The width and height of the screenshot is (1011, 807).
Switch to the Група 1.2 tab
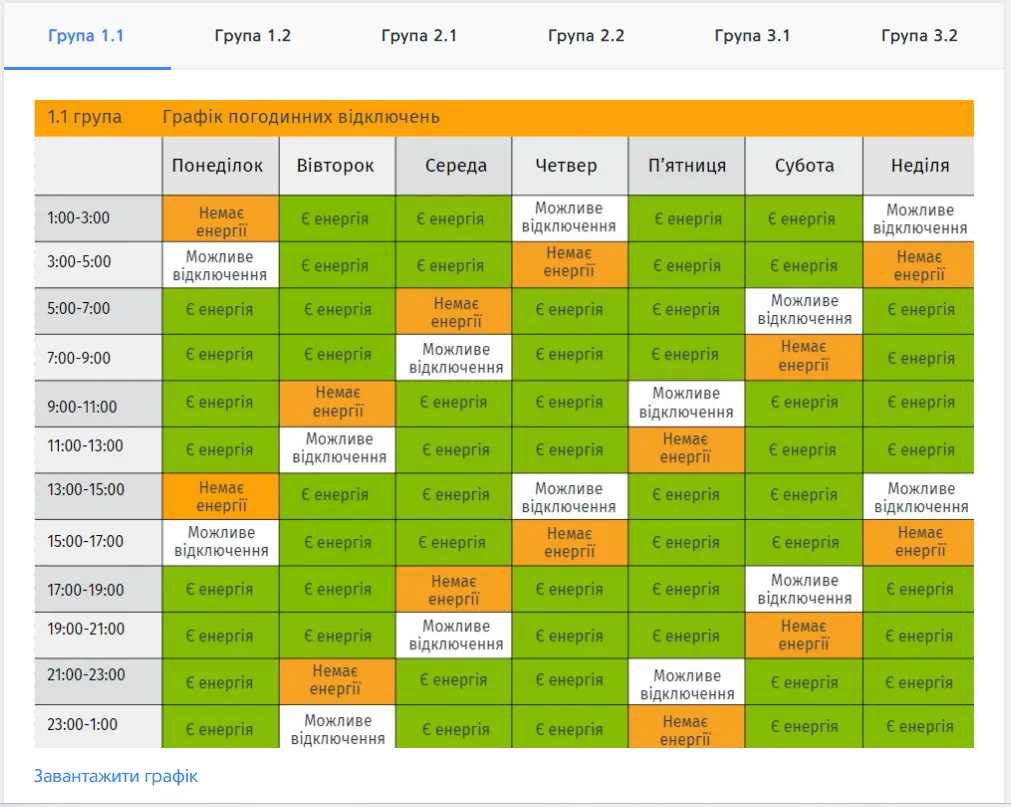pyautogui.click(x=252, y=36)
